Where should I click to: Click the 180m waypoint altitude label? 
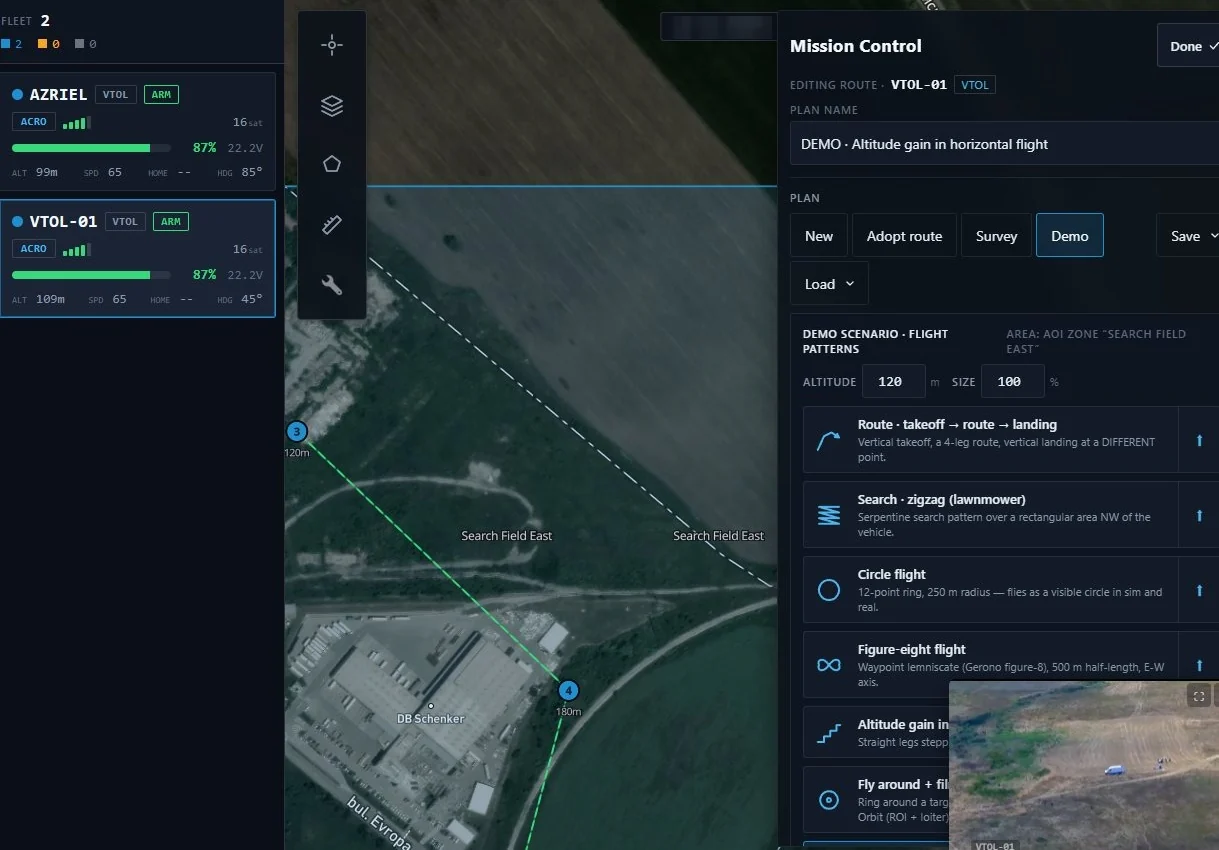click(568, 711)
